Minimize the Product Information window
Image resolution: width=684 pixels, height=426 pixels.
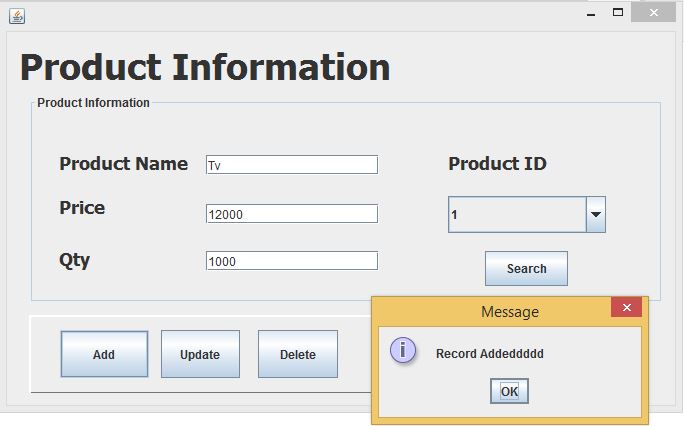591,14
